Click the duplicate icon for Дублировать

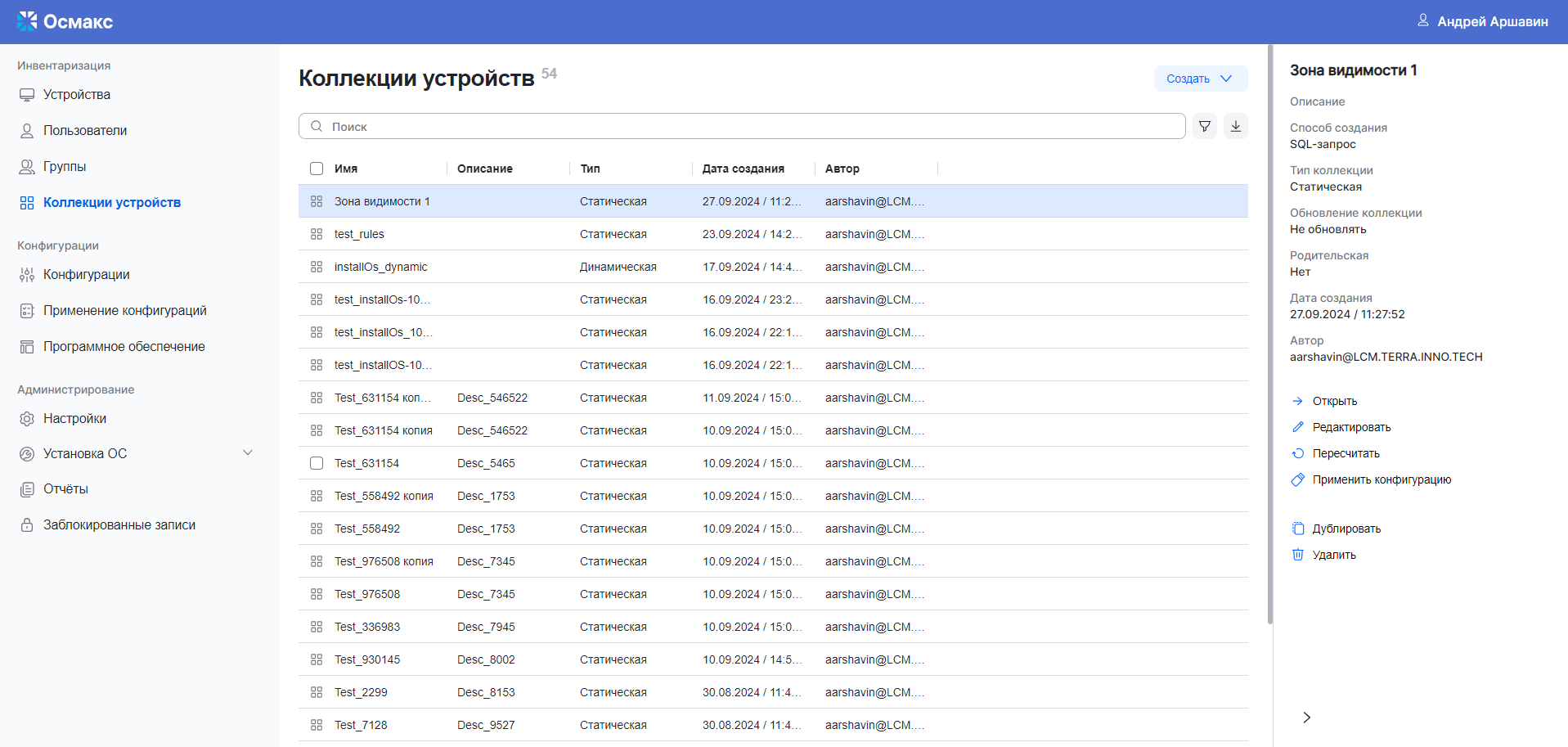[x=1297, y=529]
